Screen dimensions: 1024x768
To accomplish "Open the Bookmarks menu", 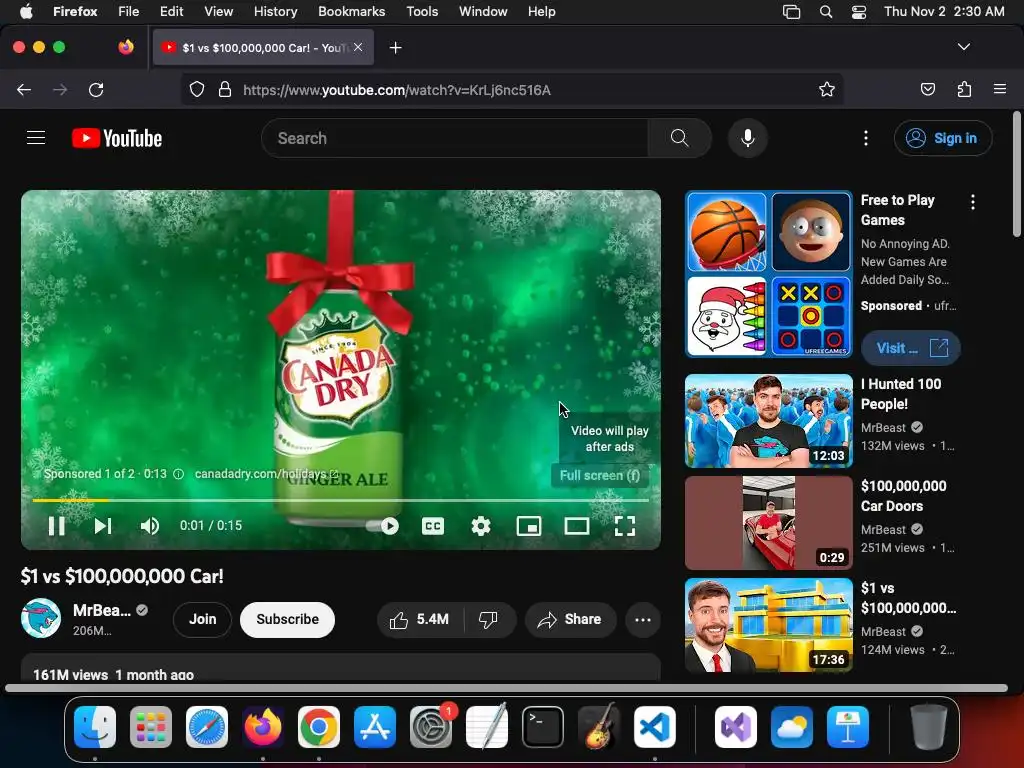I will pos(351,11).
